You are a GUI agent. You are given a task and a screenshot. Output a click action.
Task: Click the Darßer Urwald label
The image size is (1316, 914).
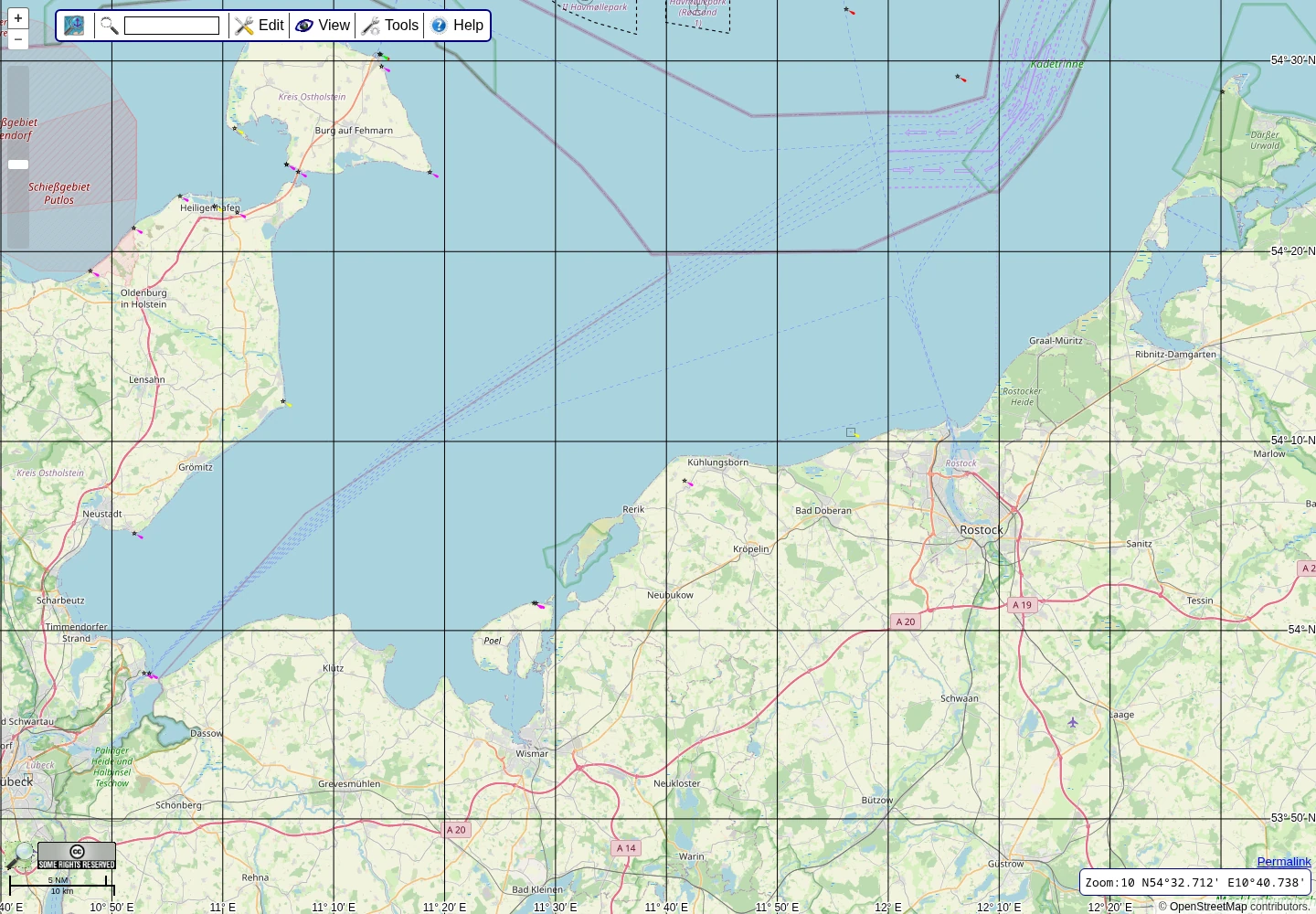pos(1265,140)
